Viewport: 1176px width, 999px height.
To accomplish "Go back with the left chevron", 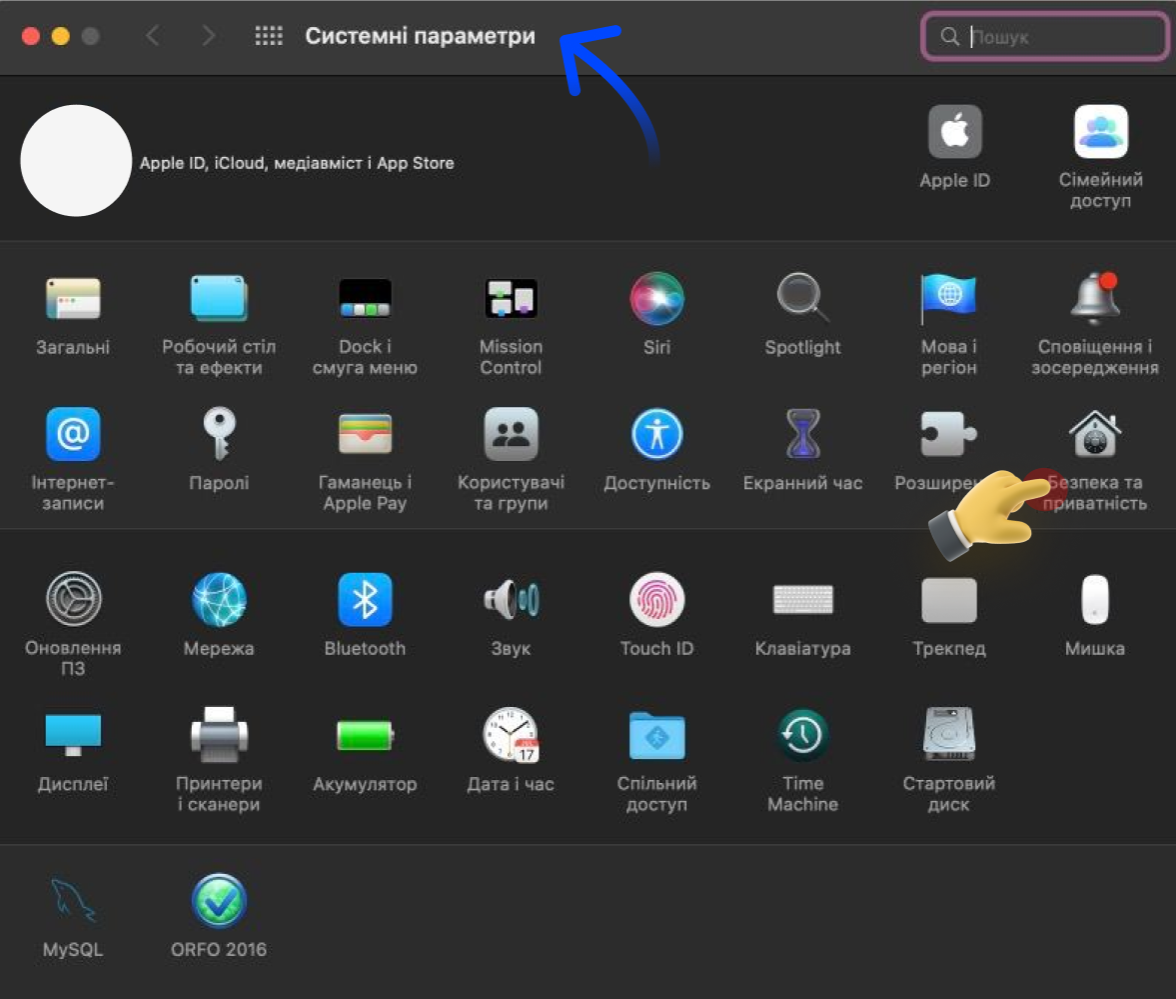I will tap(152, 35).
